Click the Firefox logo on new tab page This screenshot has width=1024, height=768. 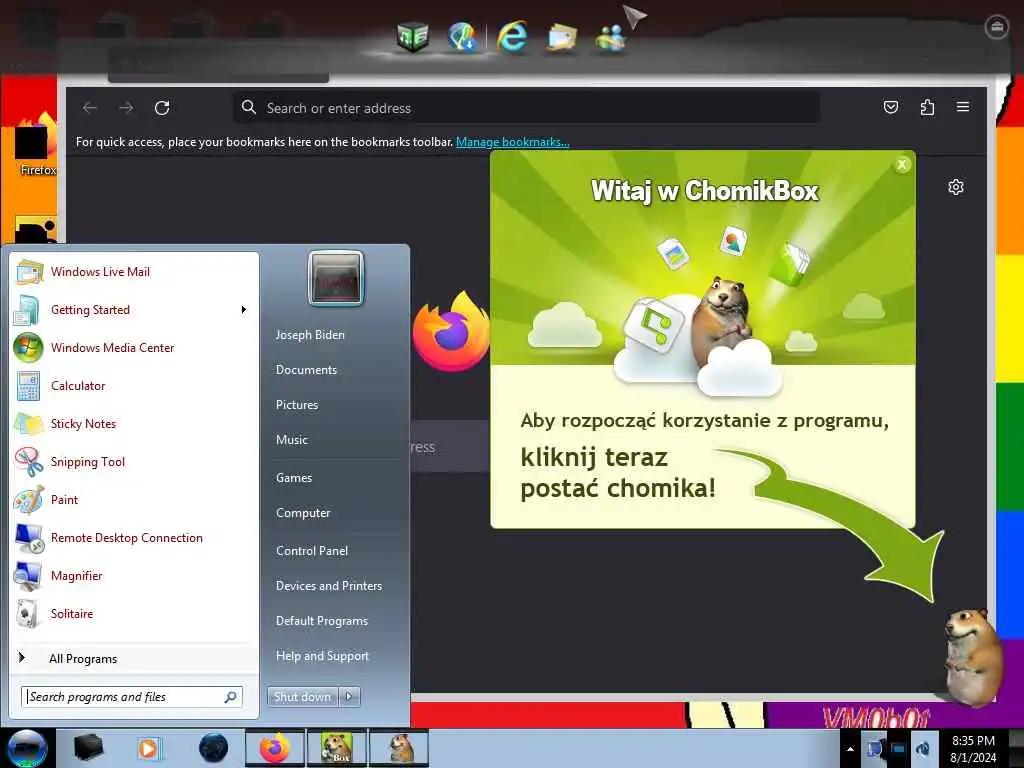coord(450,332)
